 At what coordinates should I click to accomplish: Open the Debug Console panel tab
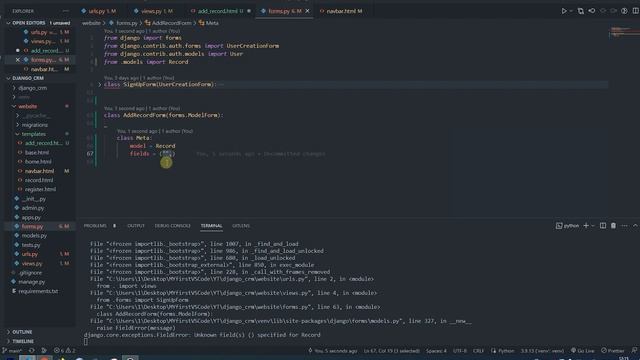point(173,226)
